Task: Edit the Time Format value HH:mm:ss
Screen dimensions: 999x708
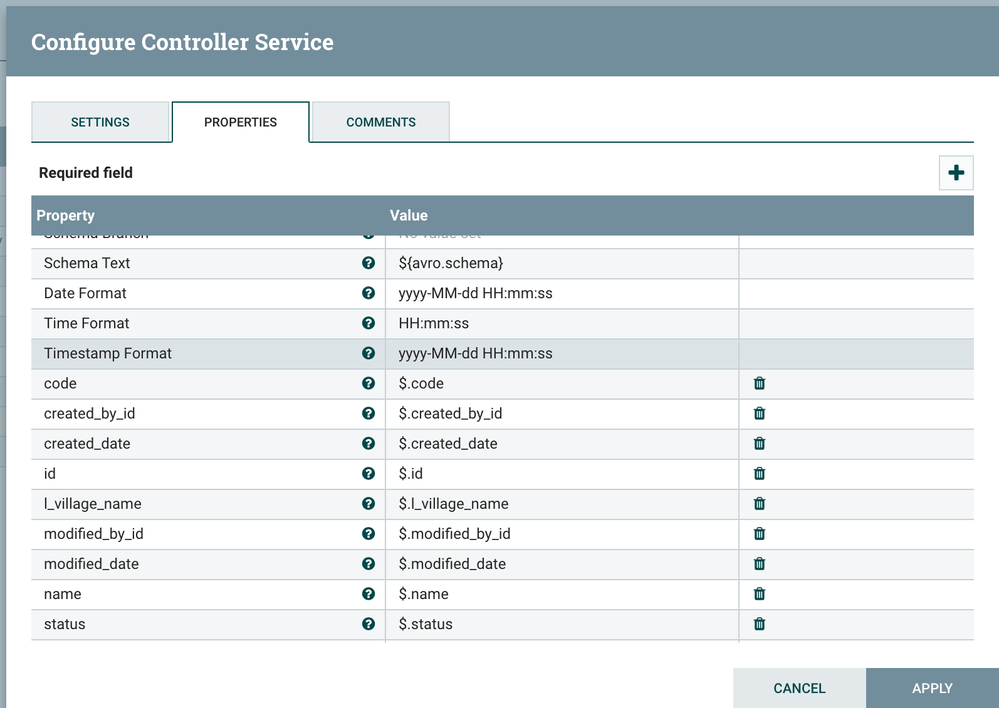Action: pos(562,323)
